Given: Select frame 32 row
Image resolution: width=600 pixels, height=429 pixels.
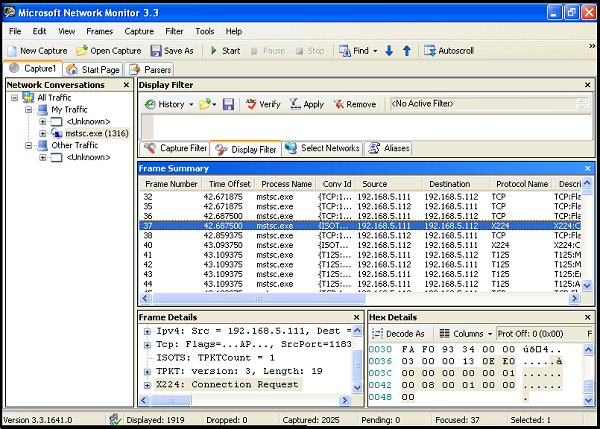Looking at the screenshot, I should tap(360, 197).
